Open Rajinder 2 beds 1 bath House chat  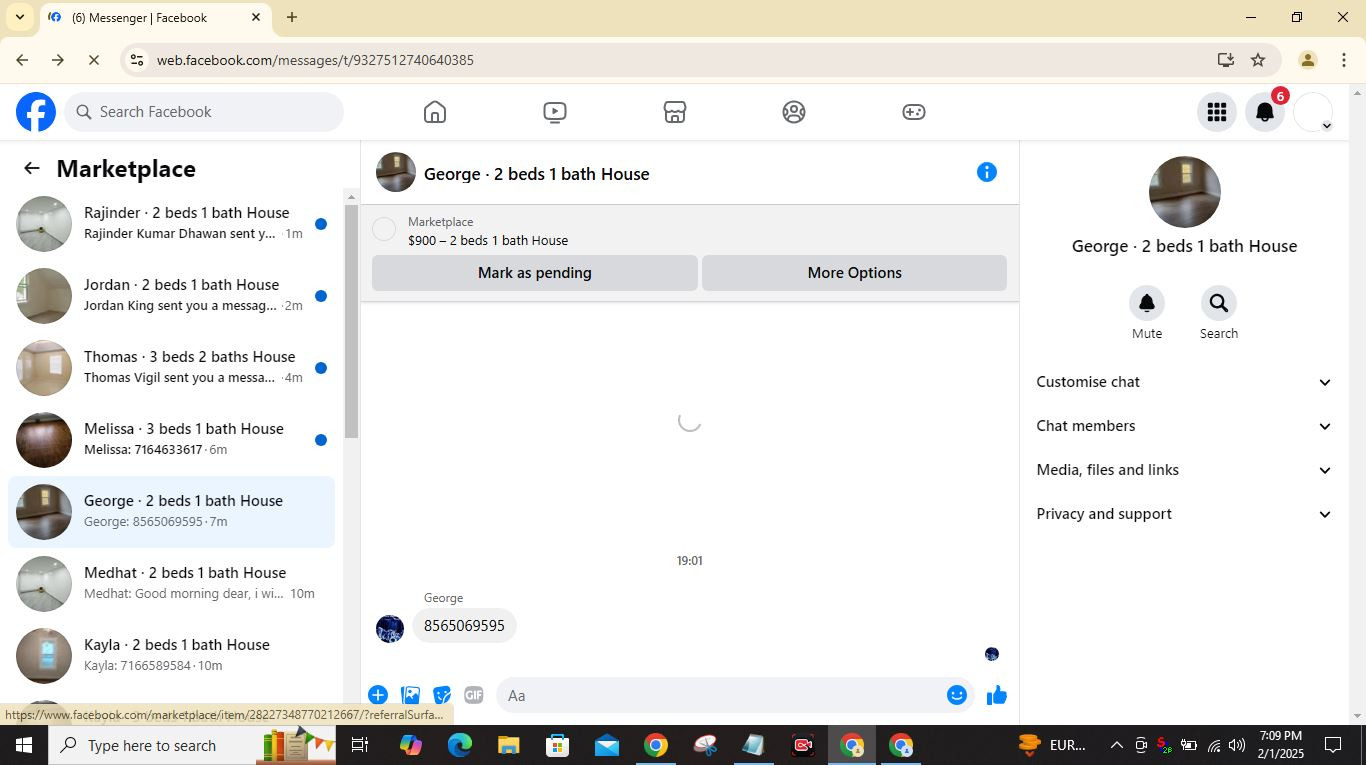click(x=172, y=224)
